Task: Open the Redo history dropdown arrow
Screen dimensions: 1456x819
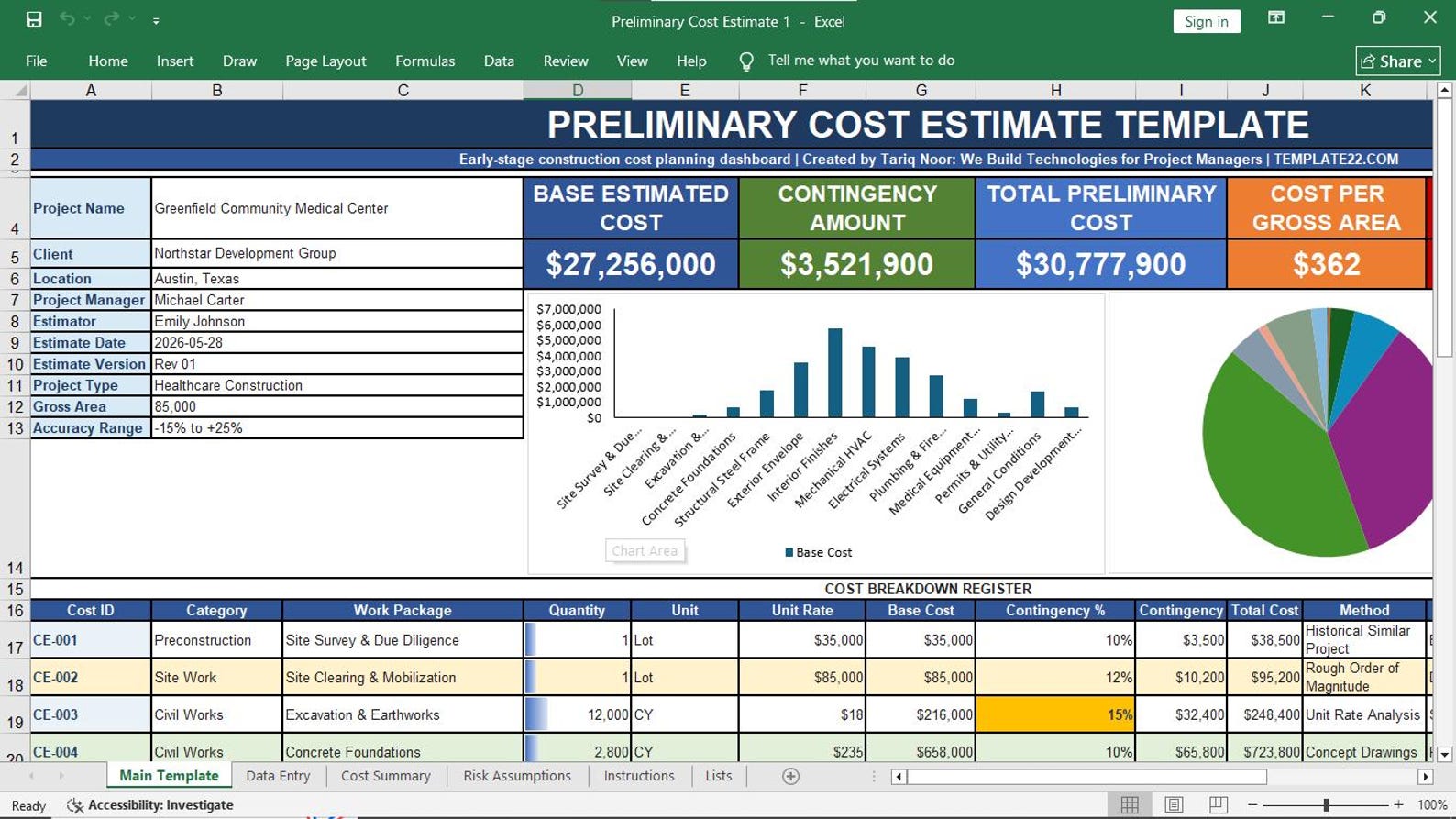Action: coord(132,19)
